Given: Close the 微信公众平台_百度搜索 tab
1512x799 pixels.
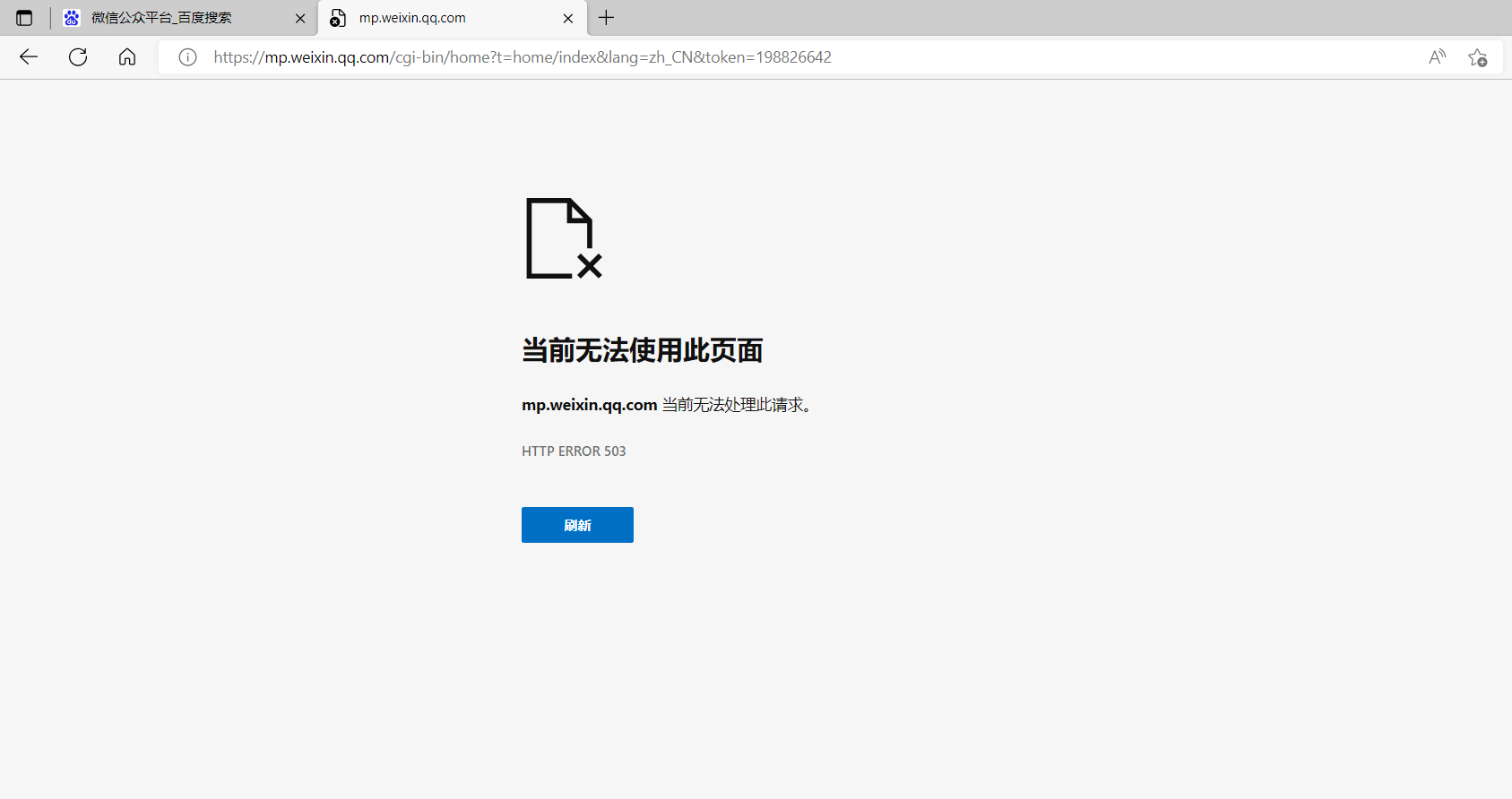Looking at the screenshot, I should point(300,18).
